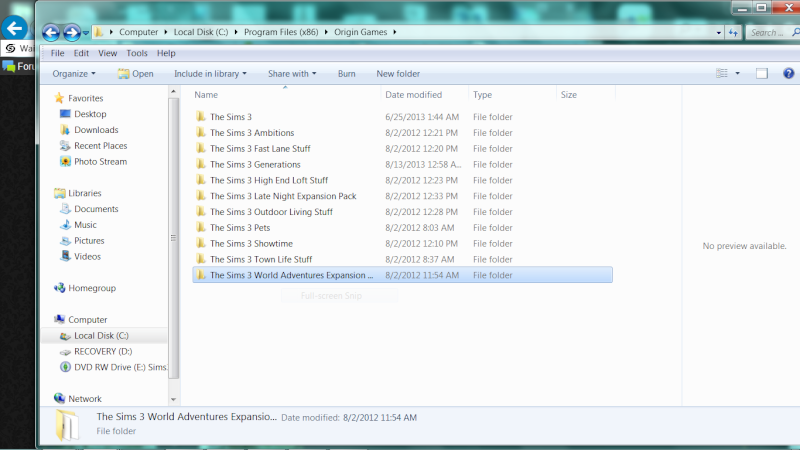The image size is (800, 450).
Task: Open the File menu
Action: (x=57, y=53)
